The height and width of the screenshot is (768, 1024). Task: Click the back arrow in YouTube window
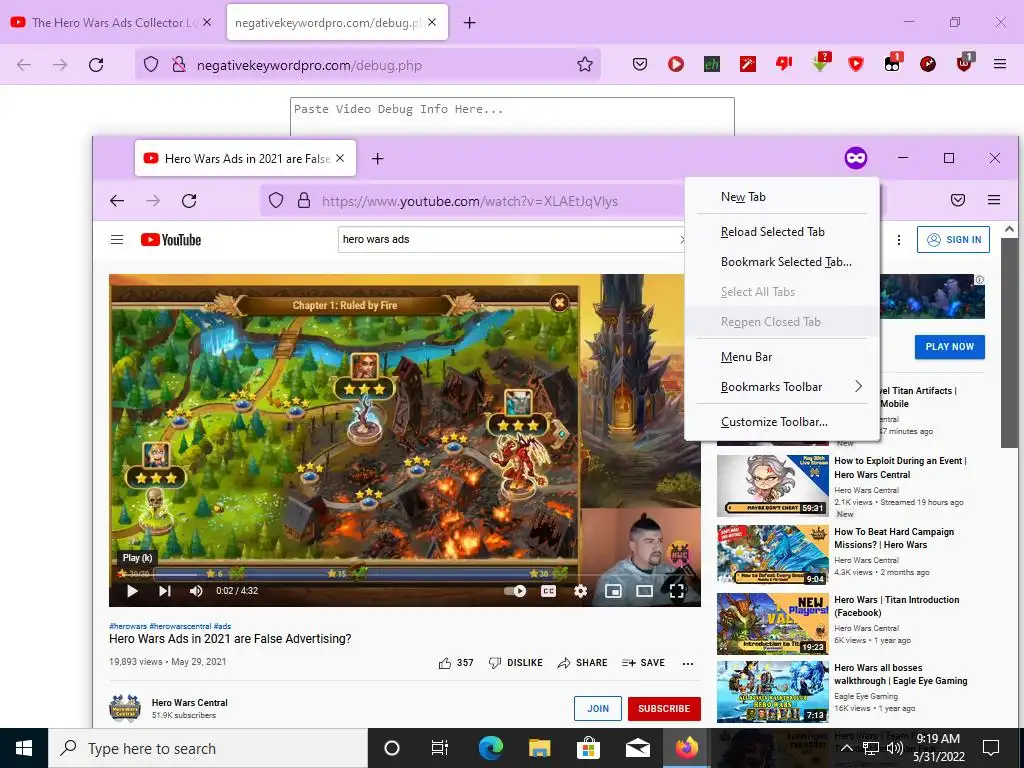[x=117, y=200]
